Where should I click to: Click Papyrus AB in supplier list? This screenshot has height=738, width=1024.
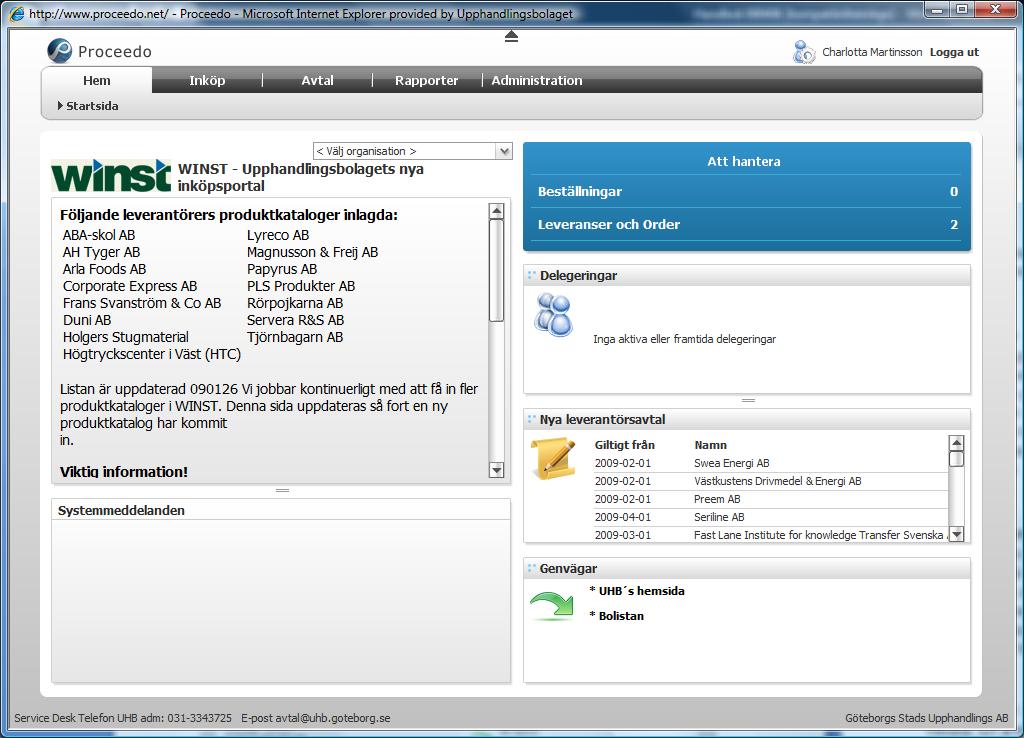click(282, 269)
